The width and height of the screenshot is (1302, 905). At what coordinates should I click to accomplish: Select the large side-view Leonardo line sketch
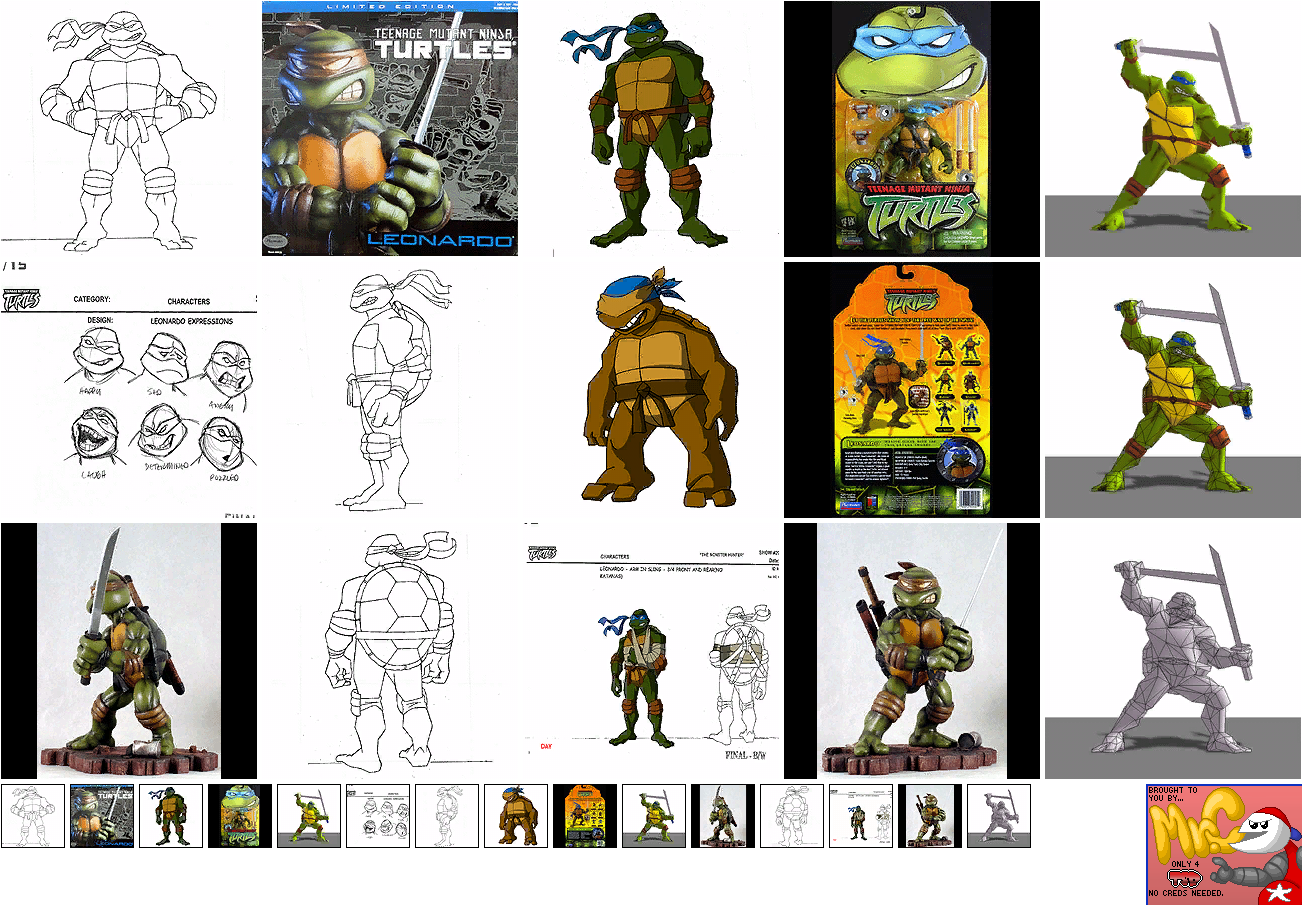(x=390, y=390)
